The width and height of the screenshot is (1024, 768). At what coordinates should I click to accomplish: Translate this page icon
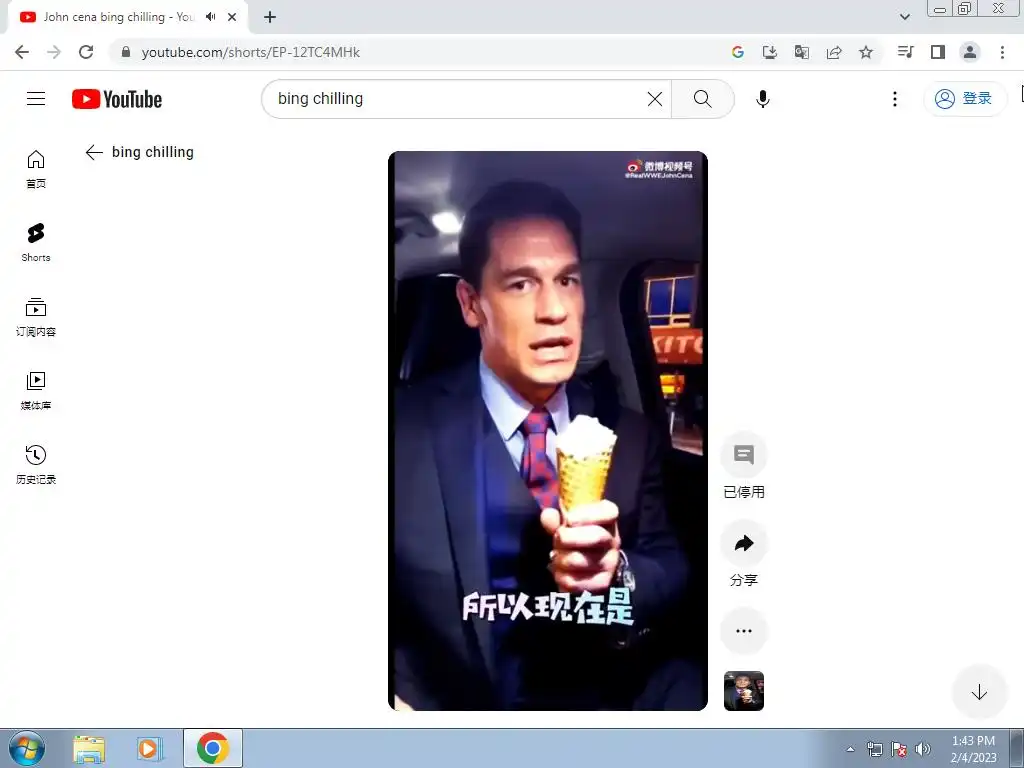pyautogui.click(x=802, y=52)
